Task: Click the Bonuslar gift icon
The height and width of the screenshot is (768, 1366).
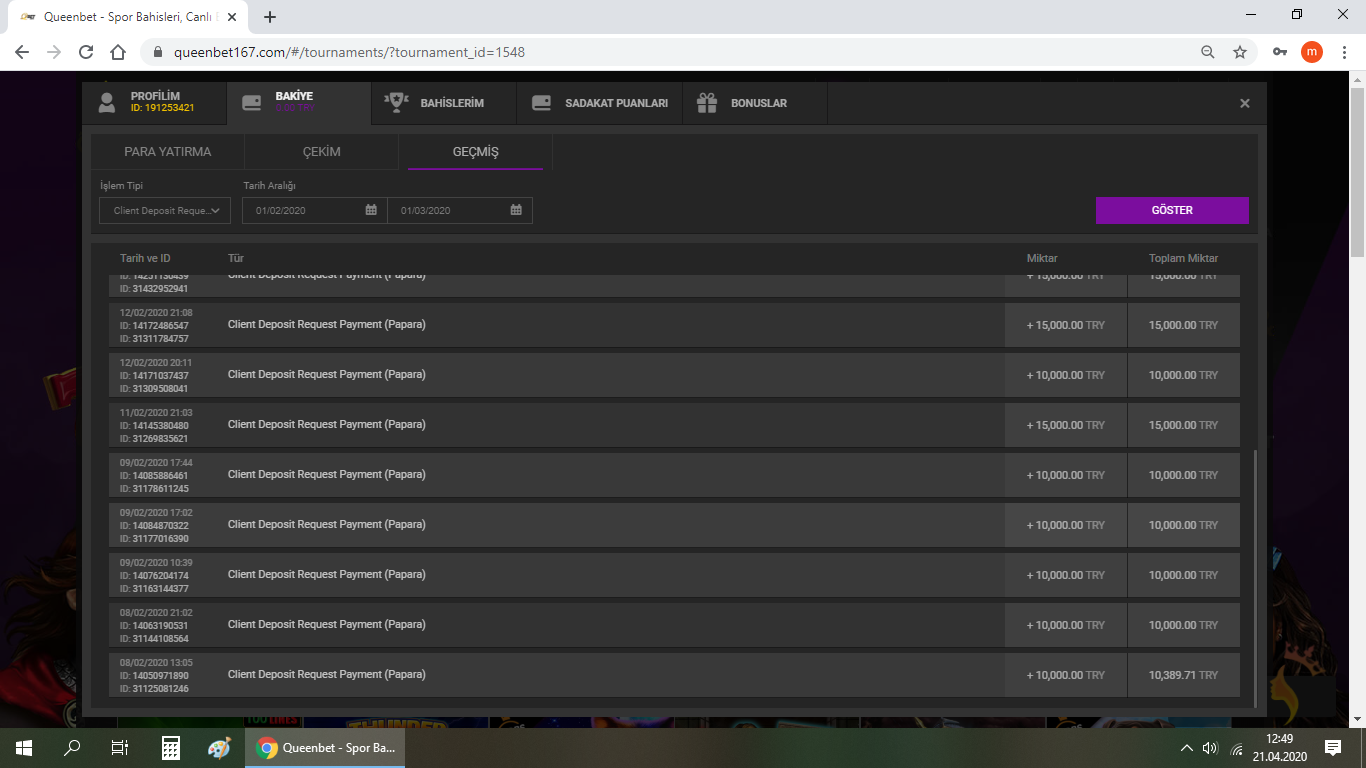Action: click(x=707, y=102)
